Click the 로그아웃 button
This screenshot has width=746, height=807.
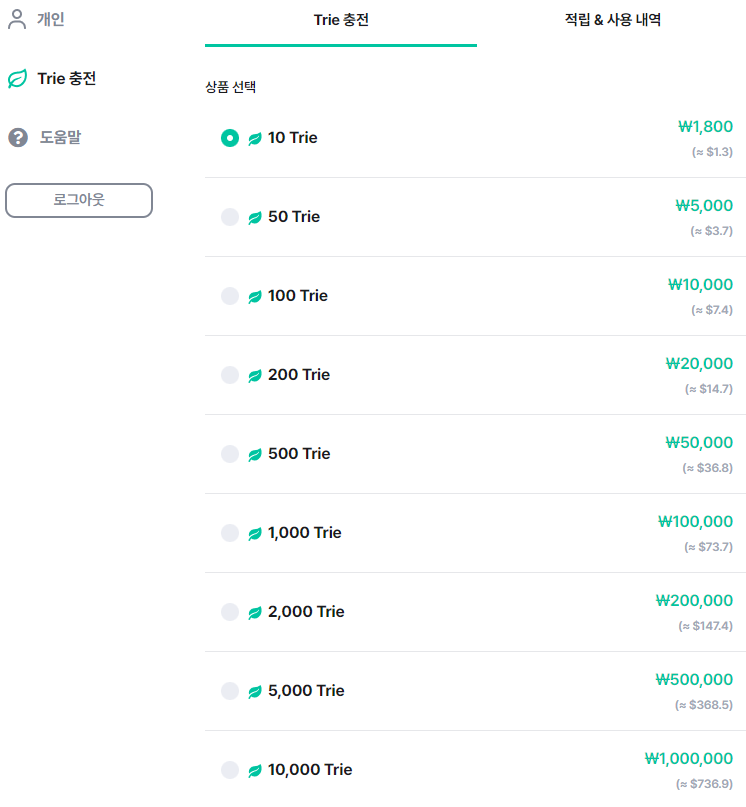79,200
